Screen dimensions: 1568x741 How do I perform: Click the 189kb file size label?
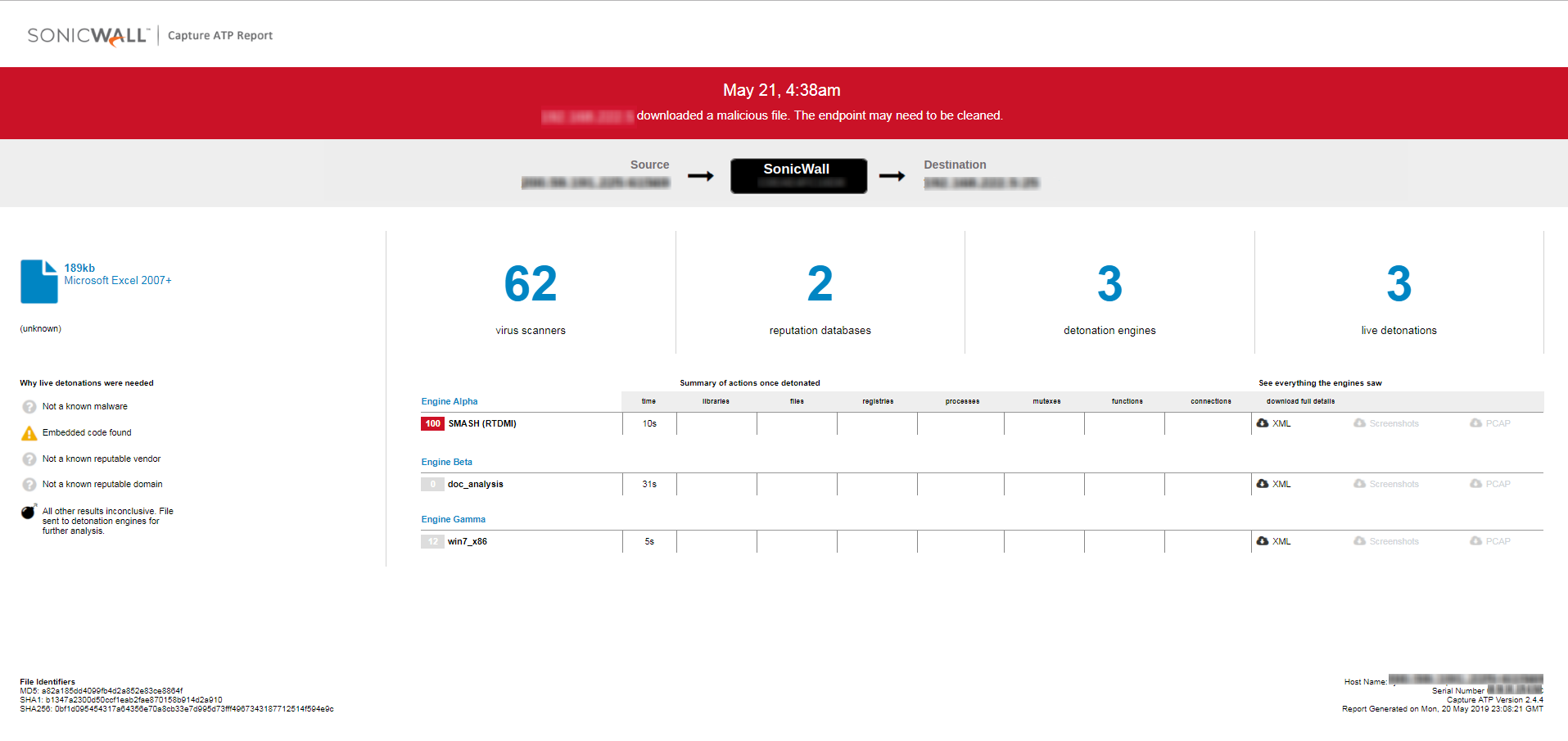(79, 268)
